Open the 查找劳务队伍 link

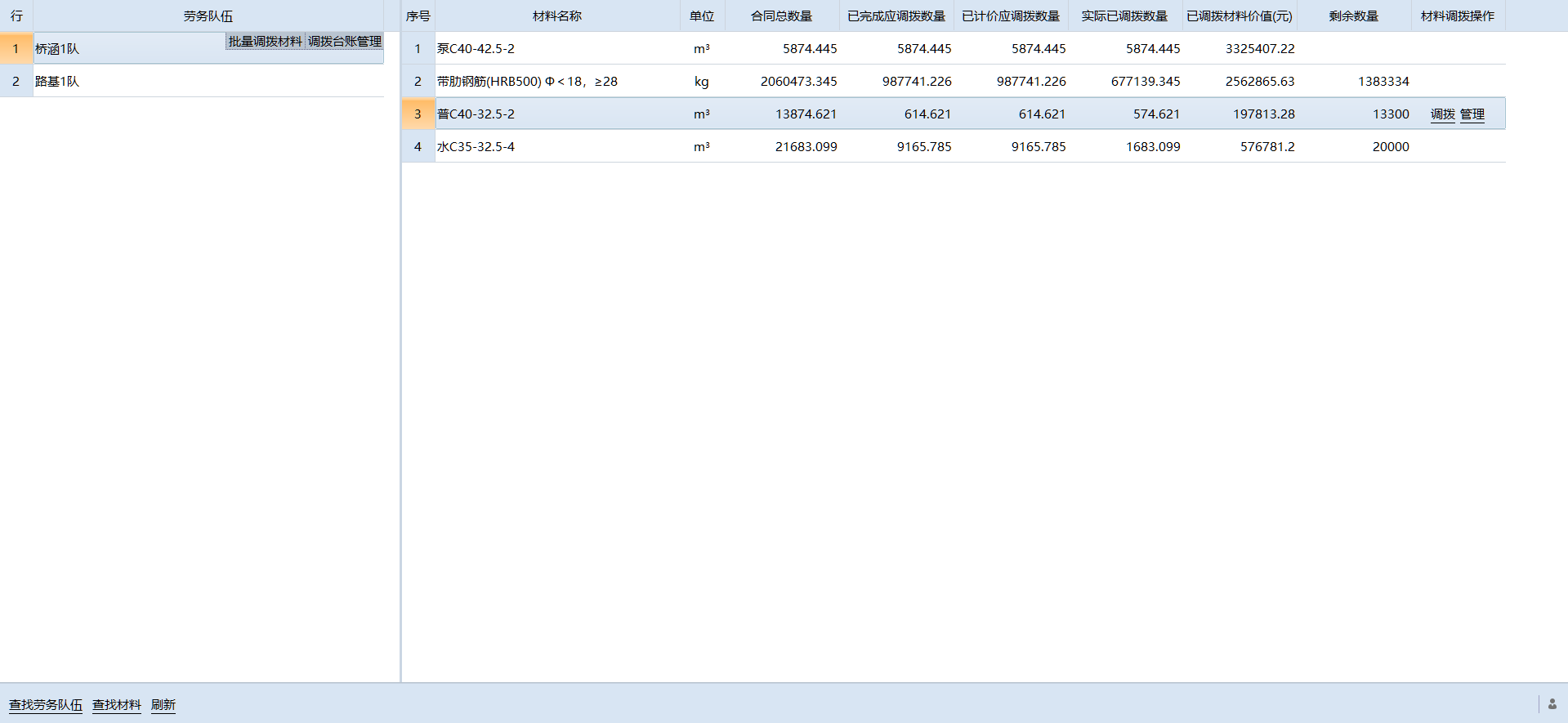click(x=46, y=705)
